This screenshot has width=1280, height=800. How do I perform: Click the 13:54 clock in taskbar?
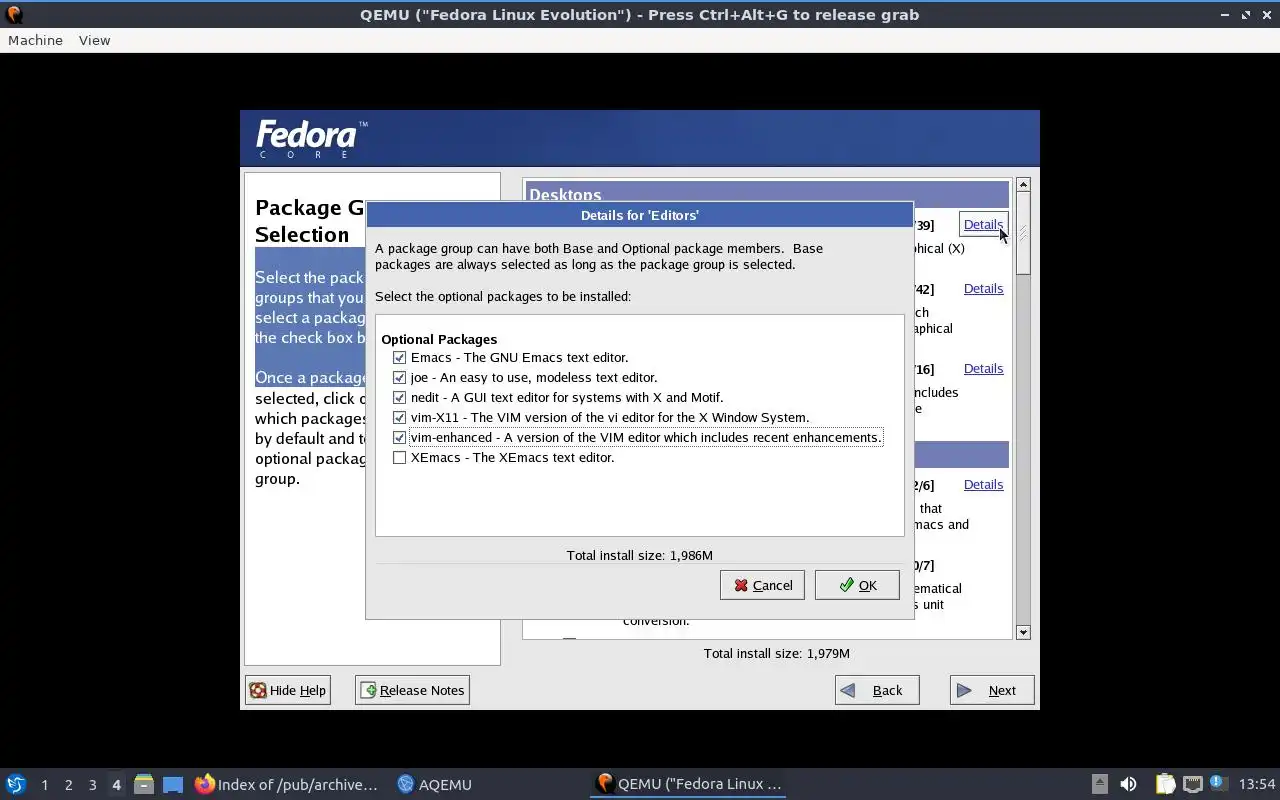pyautogui.click(x=1256, y=784)
